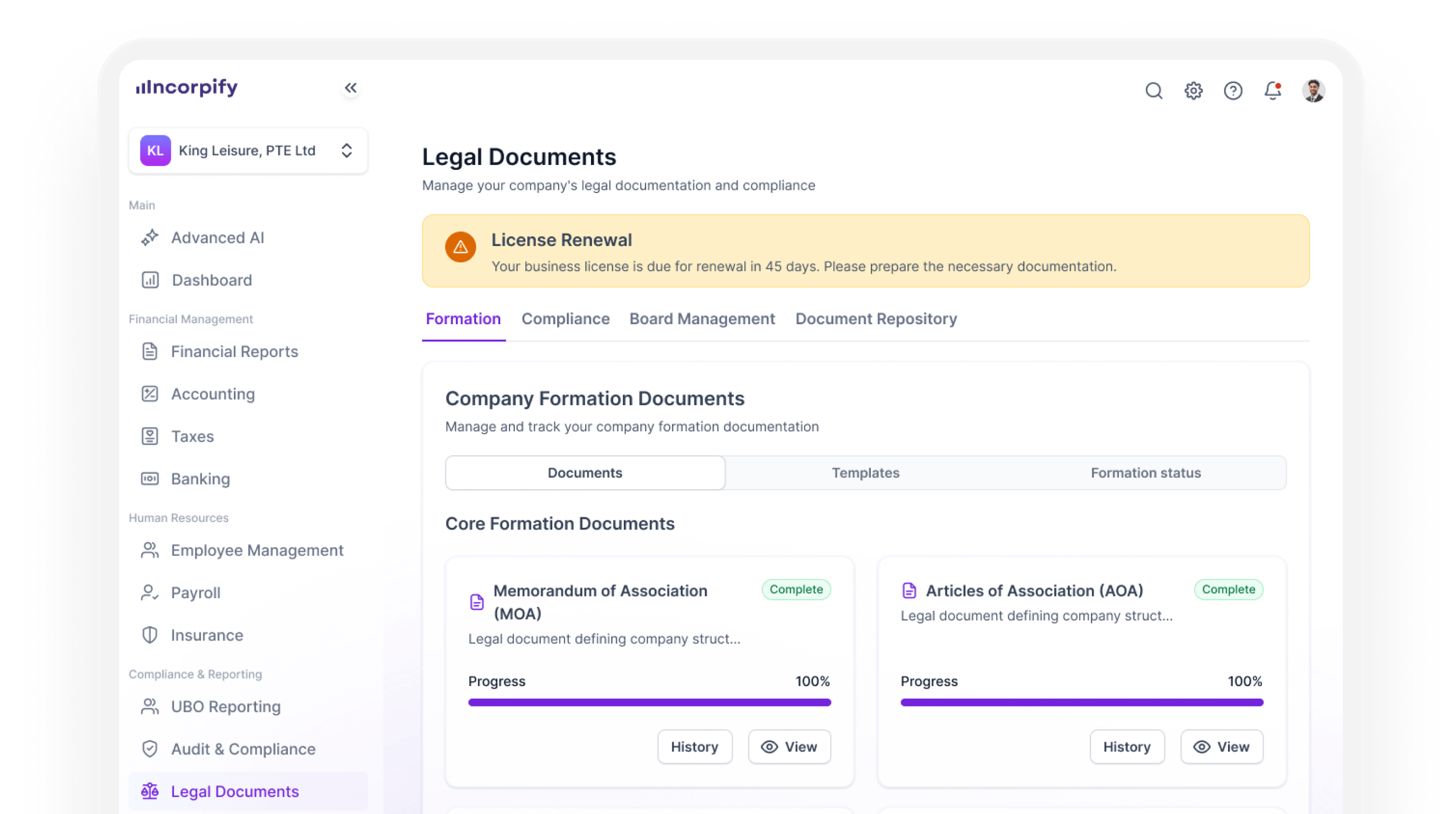Open settings gear icon
This screenshot has width=1456, height=814.
1193,90
